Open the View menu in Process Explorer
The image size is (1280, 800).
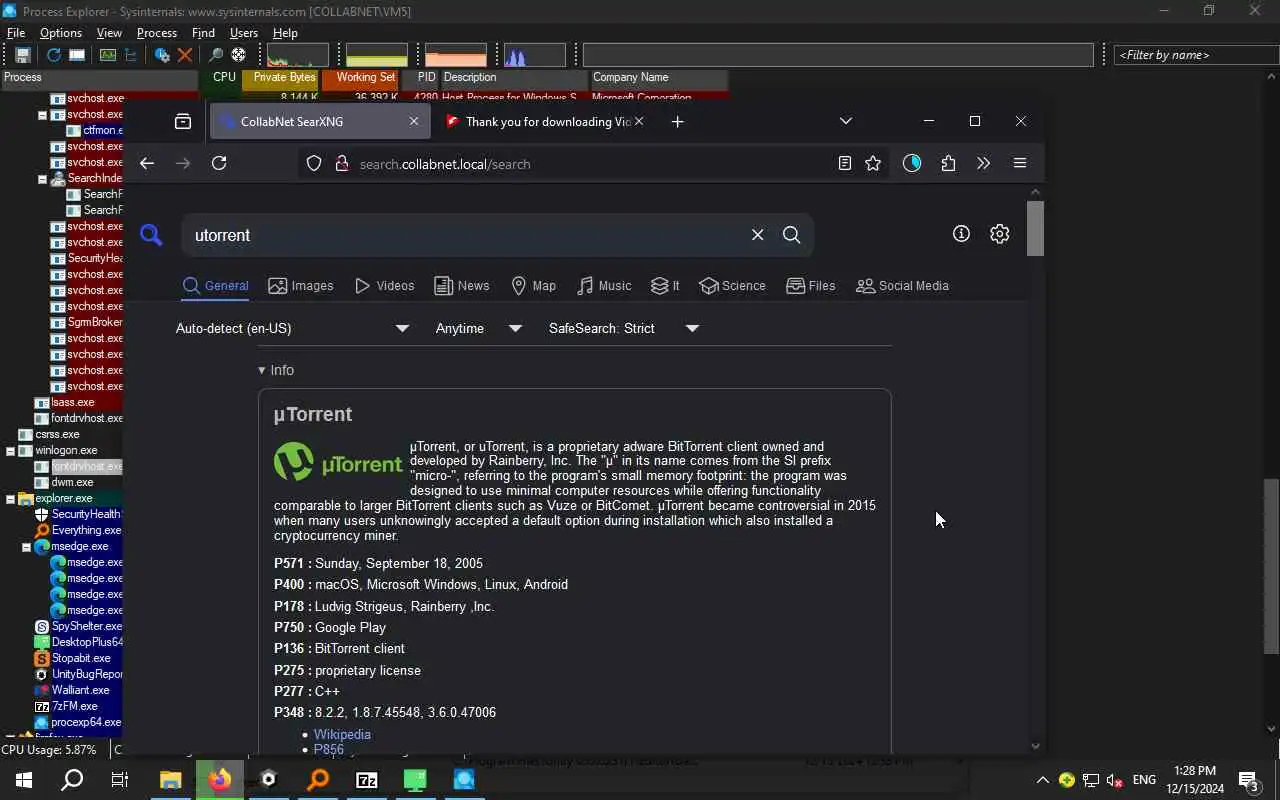pos(109,33)
